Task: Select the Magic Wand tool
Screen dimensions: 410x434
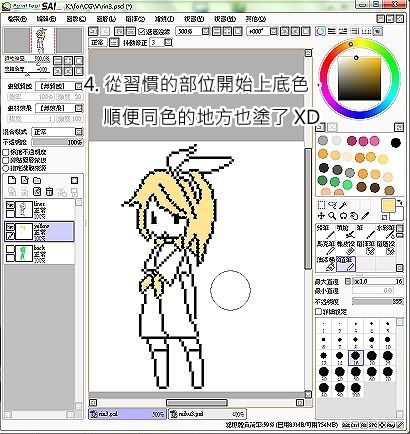Action: coord(343,205)
